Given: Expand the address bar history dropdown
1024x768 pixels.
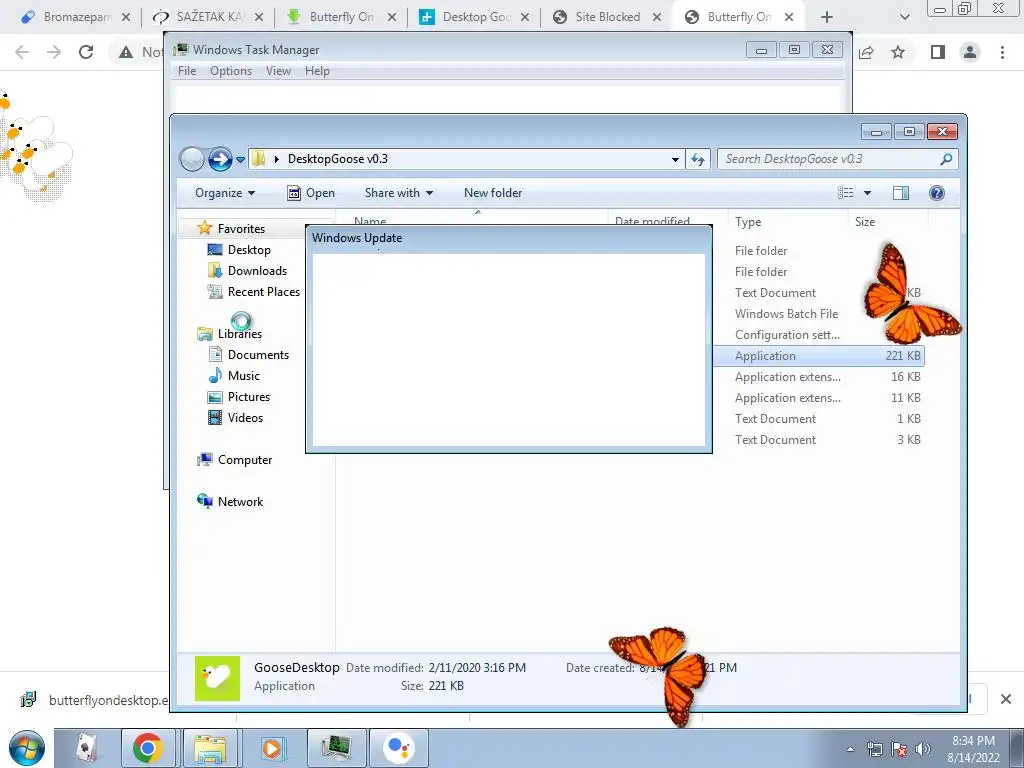Looking at the screenshot, I should click(x=675, y=159).
